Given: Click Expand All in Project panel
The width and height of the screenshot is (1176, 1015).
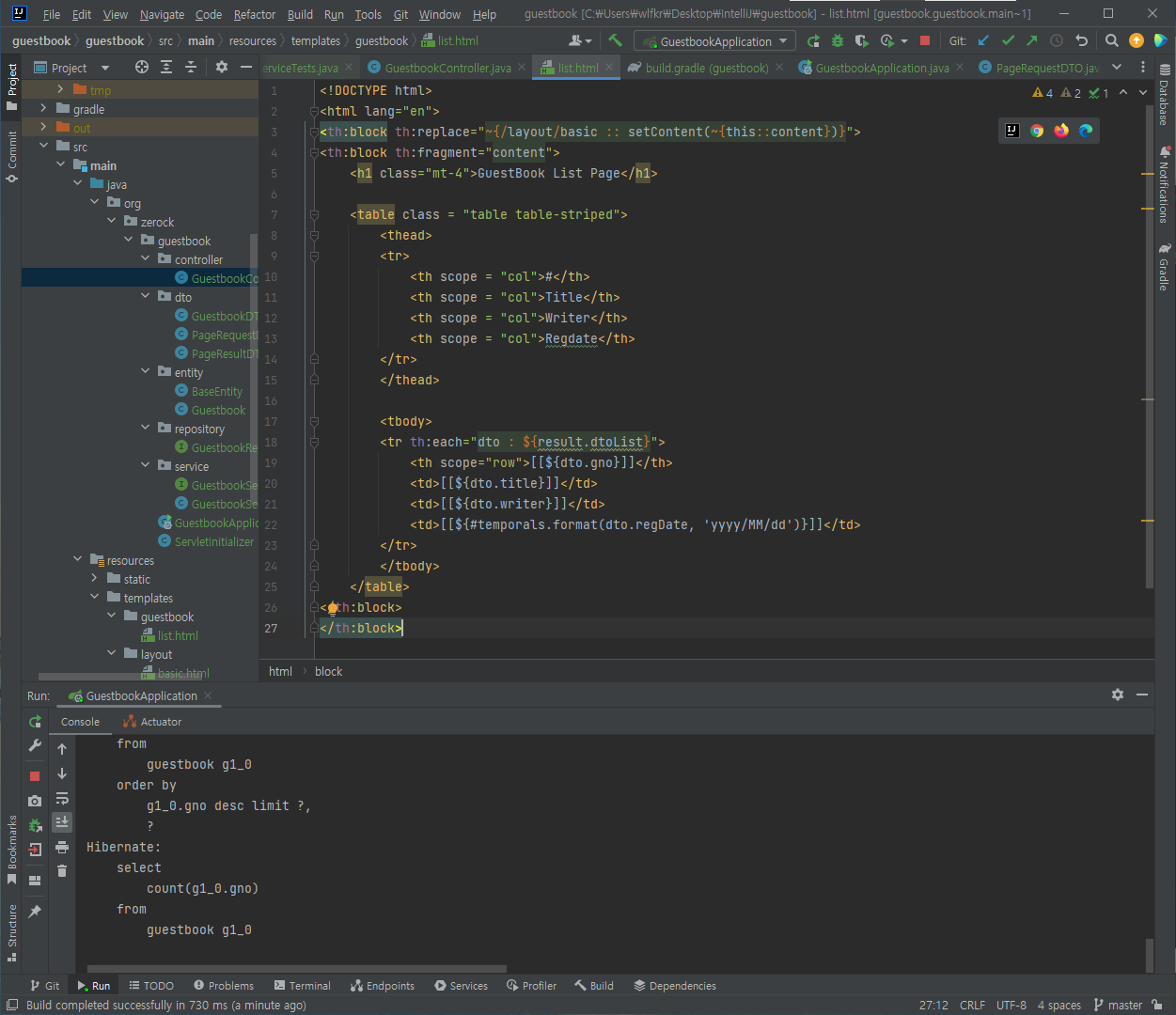Looking at the screenshot, I should (x=166, y=67).
